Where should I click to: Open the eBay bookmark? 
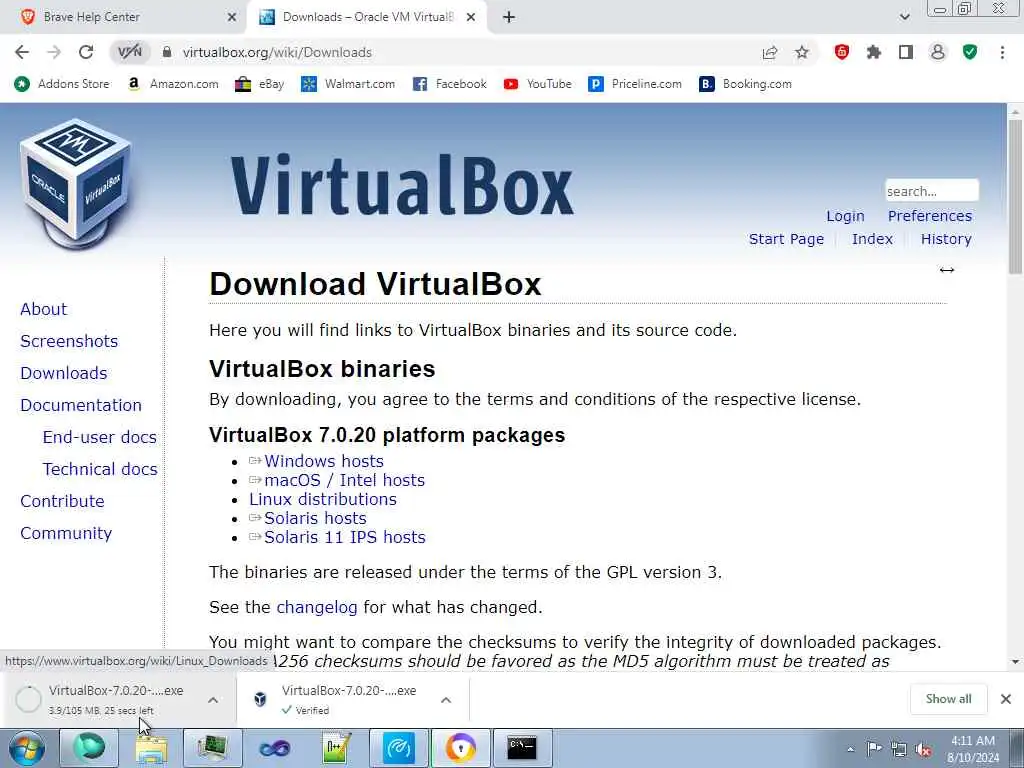click(x=260, y=84)
